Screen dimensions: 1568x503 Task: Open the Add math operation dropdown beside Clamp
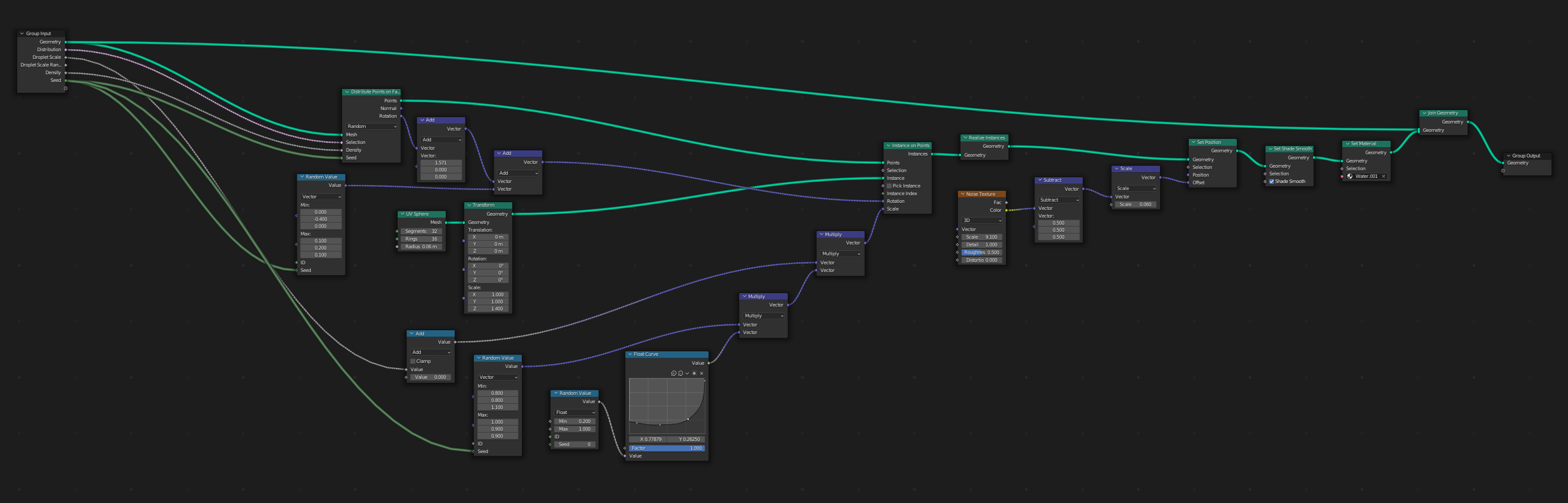click(x=431, y=352)
